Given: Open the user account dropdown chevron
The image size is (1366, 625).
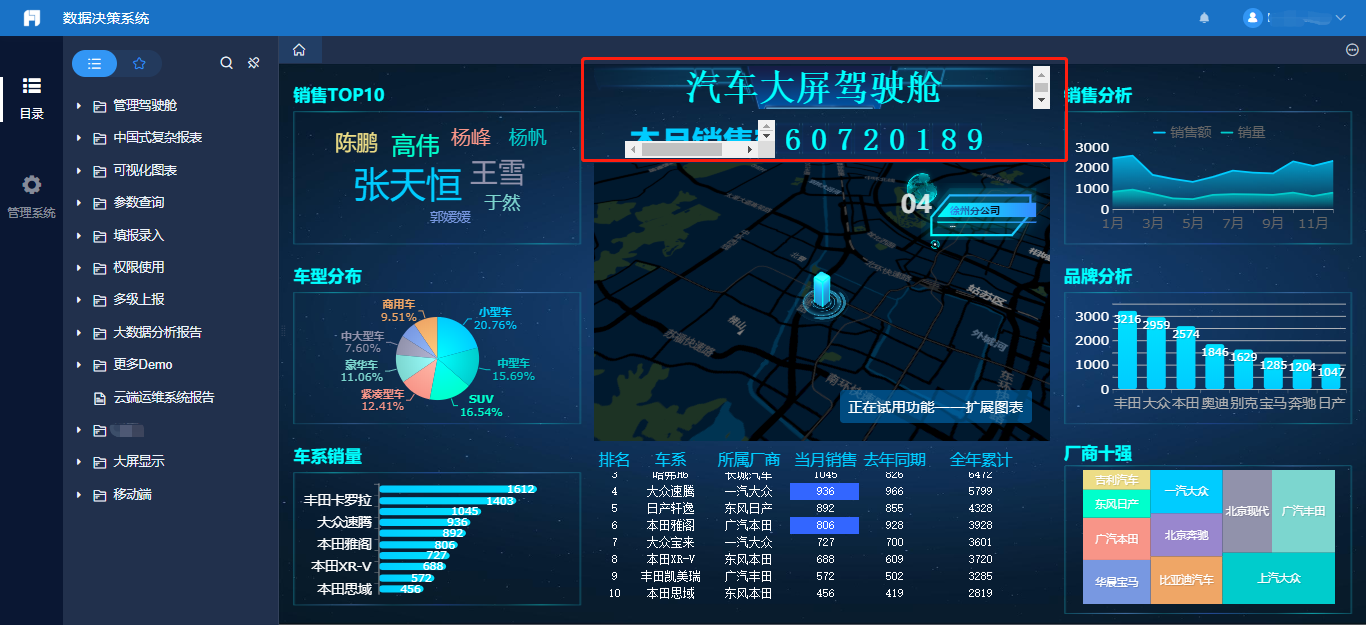Looking at the screenshot, I should pyautogui.click(x=1340, y=18).
